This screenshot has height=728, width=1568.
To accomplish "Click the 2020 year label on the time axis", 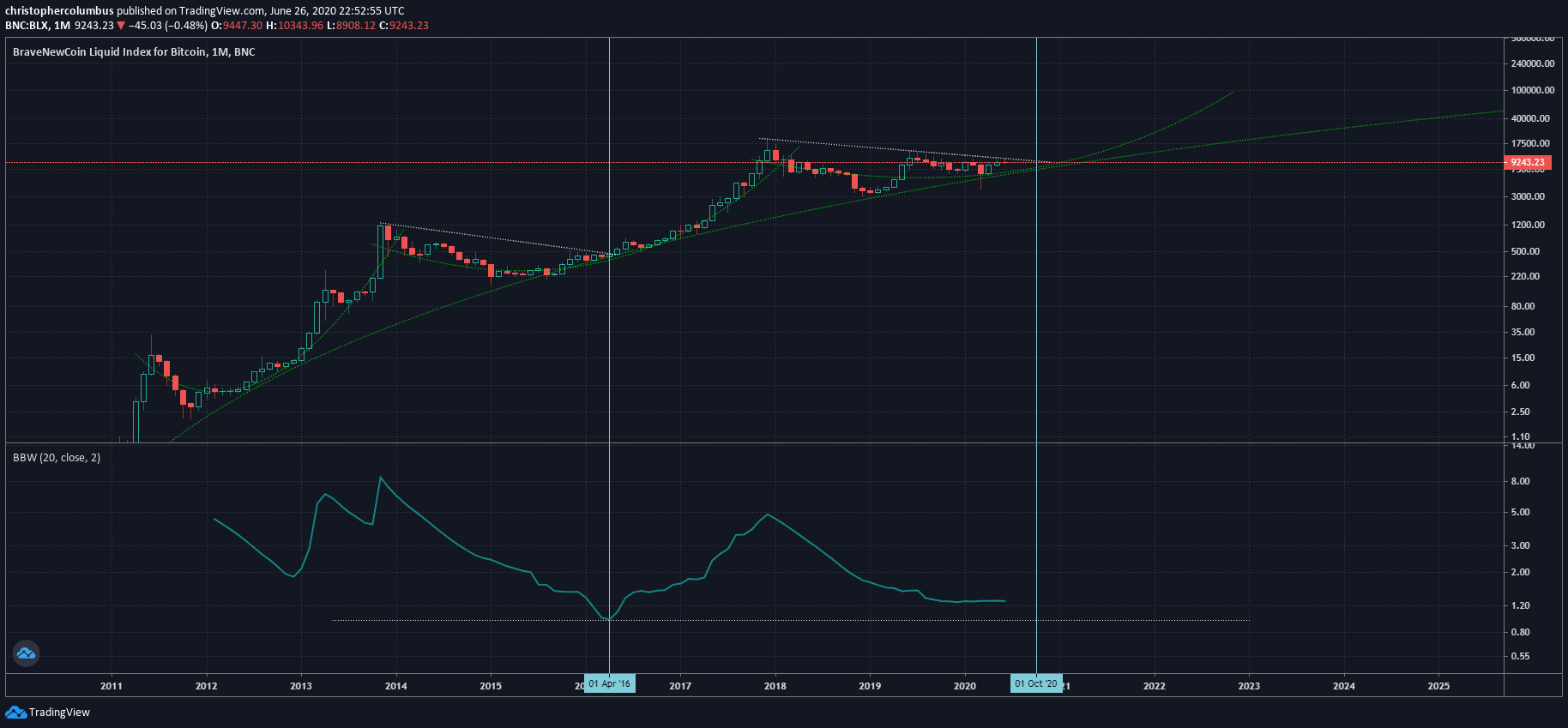I will (x=965, y=685).
